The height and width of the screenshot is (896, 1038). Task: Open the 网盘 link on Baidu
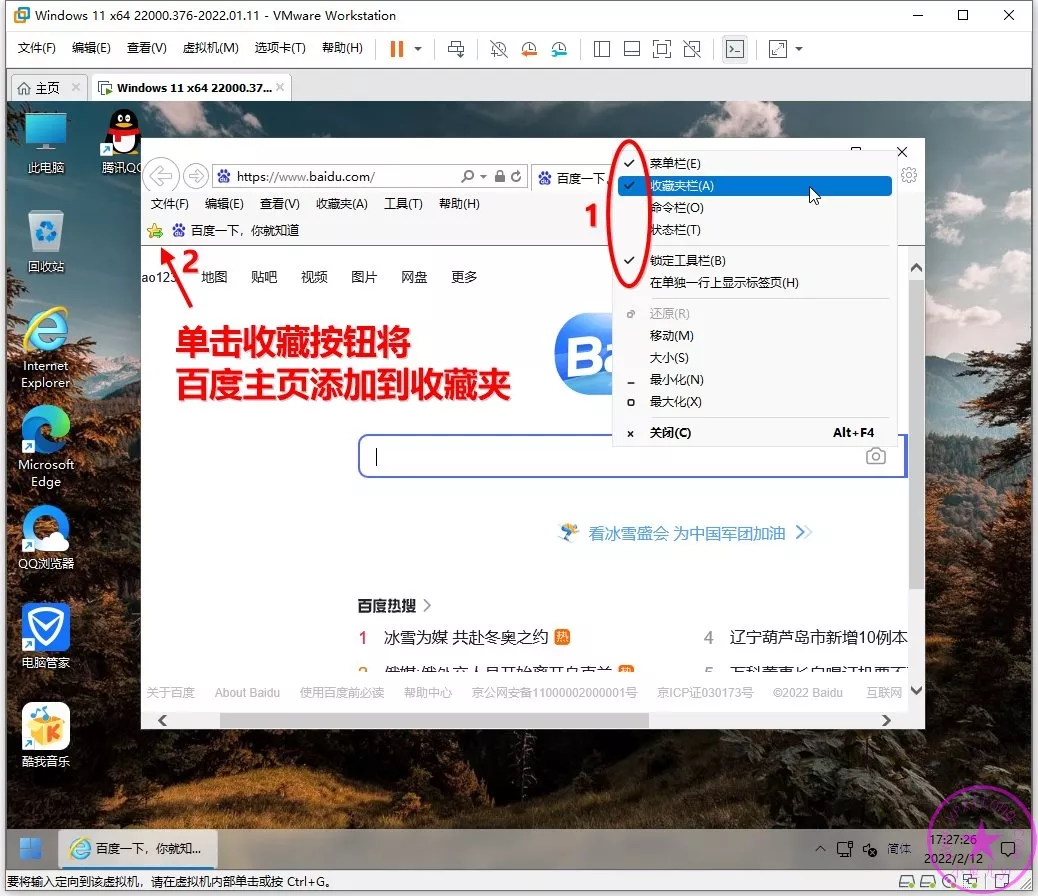414,277
